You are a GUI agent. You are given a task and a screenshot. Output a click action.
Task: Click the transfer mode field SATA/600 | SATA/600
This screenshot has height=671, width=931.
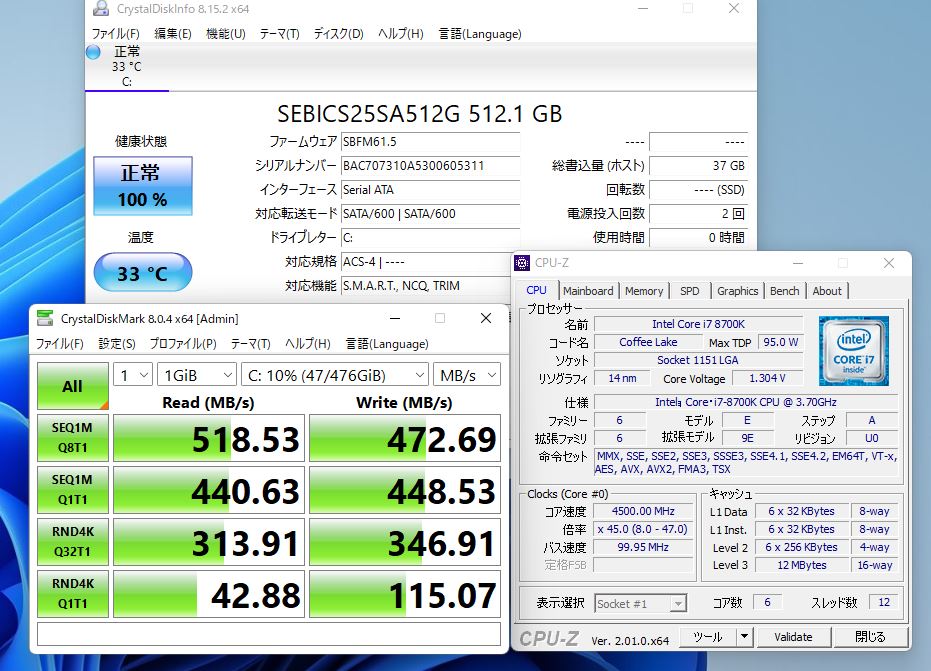pyautogui.click(x=430, y=214)
